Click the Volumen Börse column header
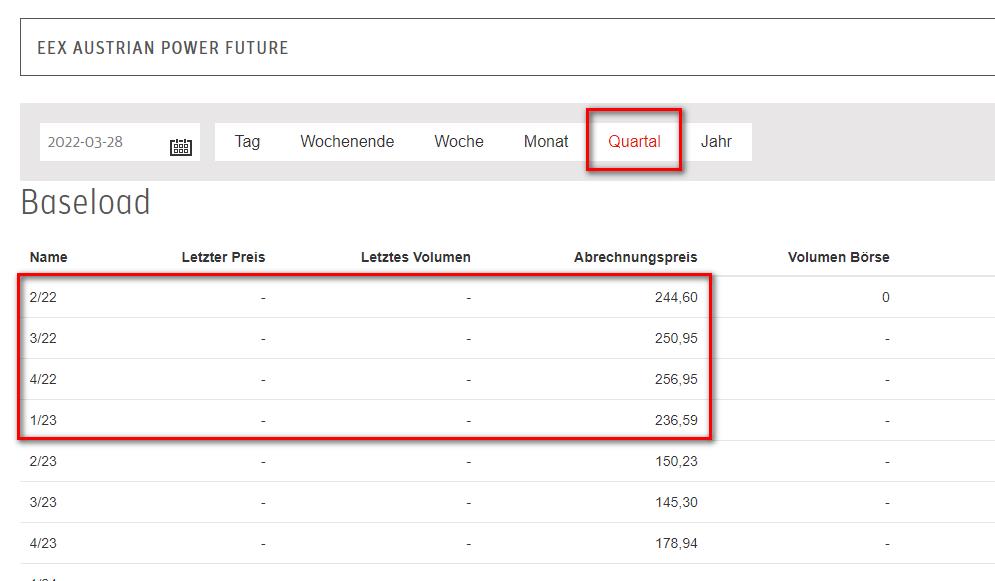 click(x=838, y=258)
